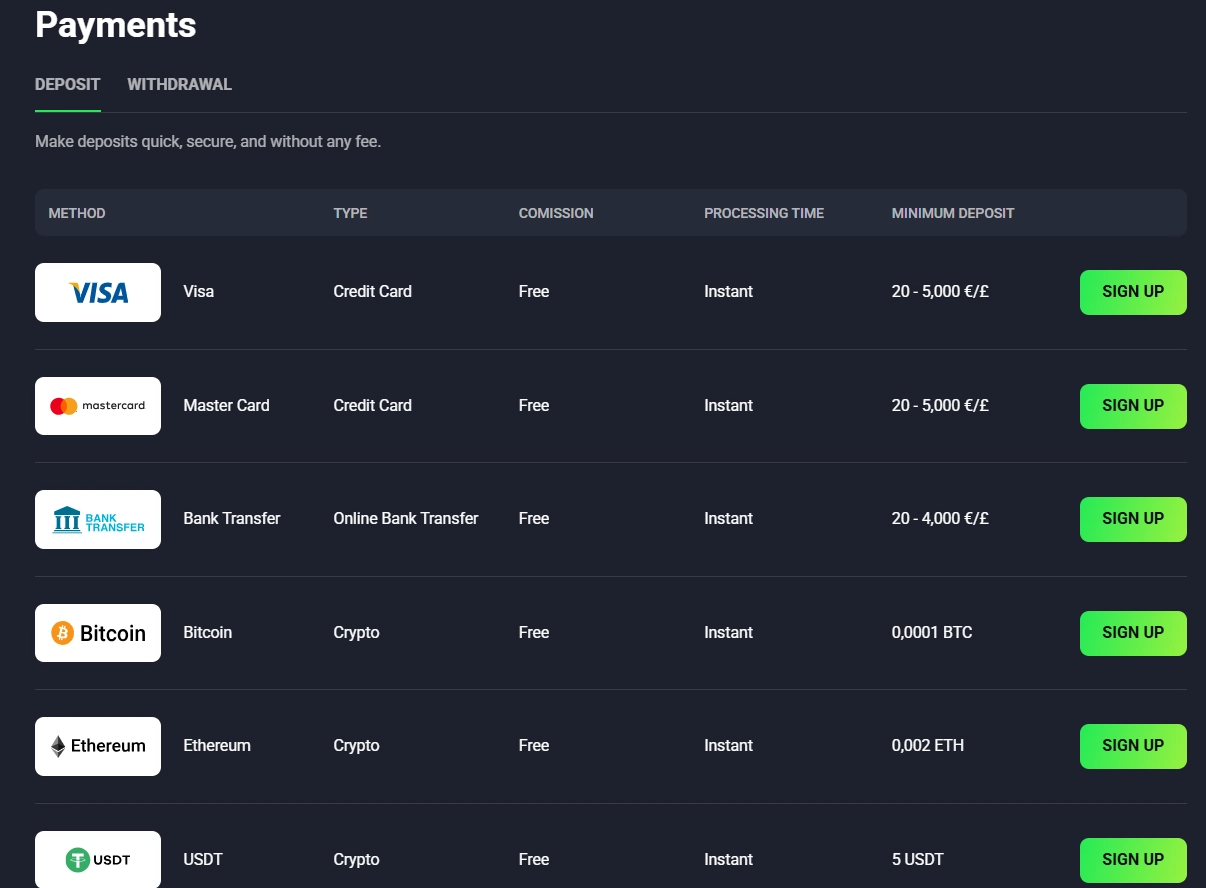
Task: Click the Master Card '20 - 5,000 €/£' value
Action: click(940, 406)
